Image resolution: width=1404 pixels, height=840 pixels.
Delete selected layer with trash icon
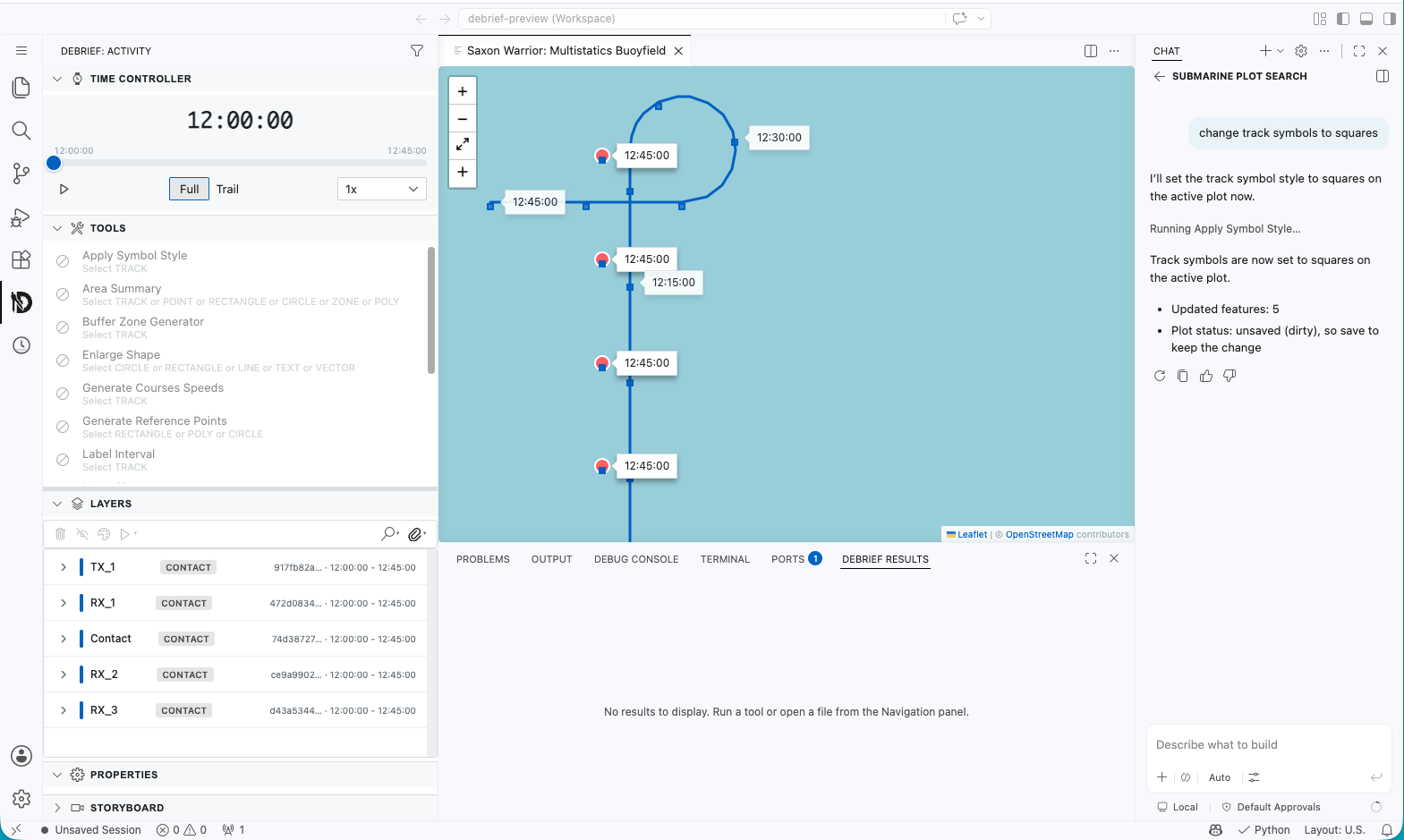pos(61,534)
